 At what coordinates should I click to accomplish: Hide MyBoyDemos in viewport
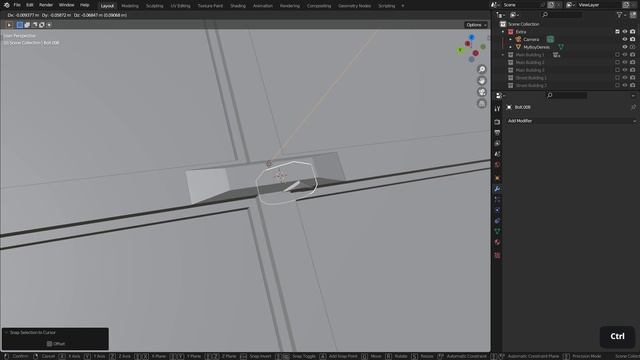tap(625, 47)
